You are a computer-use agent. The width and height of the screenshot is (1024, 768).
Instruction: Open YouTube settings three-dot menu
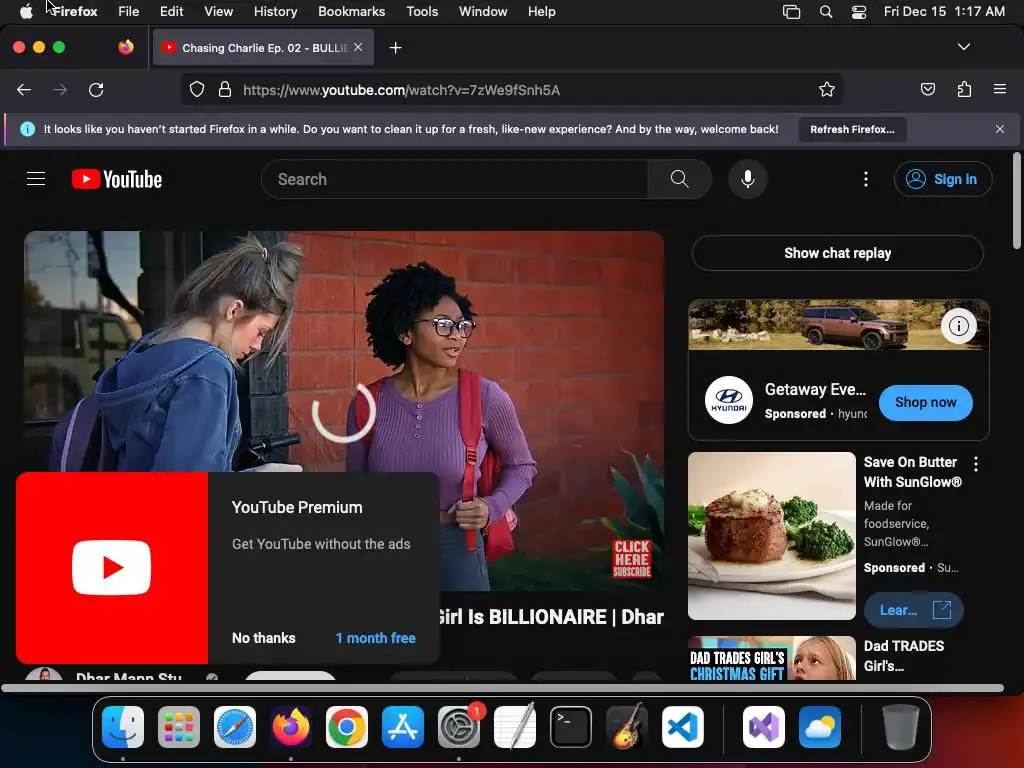point(866,179)
